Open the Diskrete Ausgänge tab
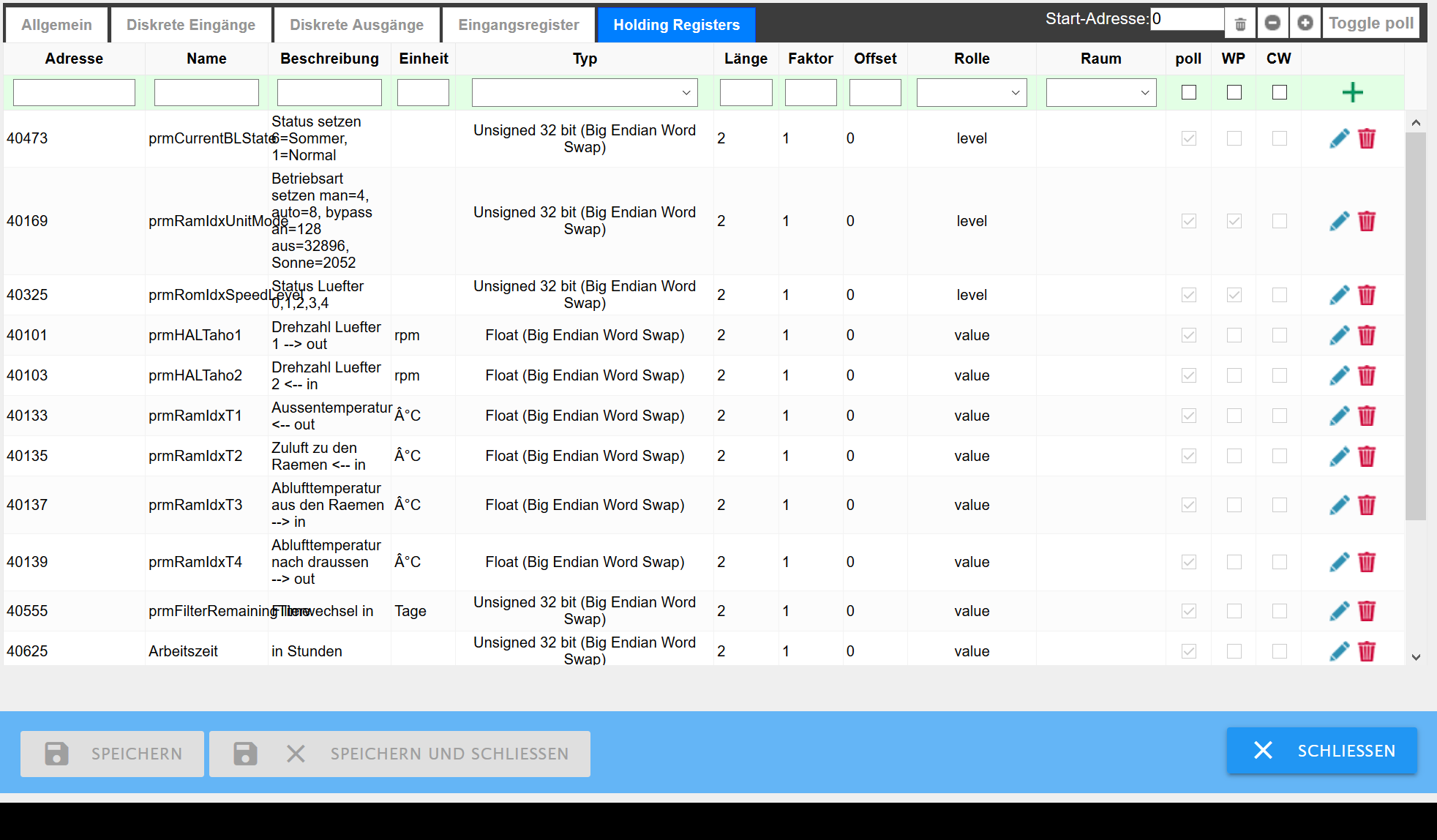Image resolution: width=1437 pixels, height=840 pixels. click(x=356, y=25)
